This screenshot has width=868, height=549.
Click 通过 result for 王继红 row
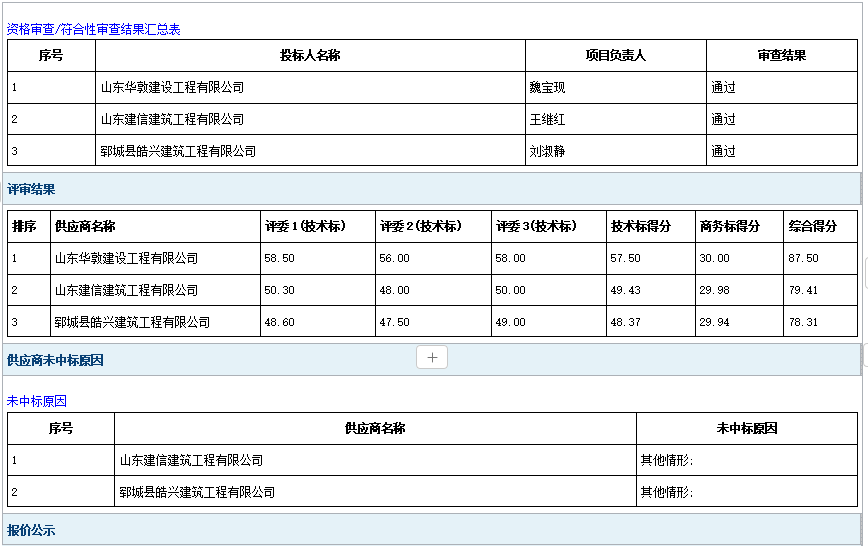point(723,120)
